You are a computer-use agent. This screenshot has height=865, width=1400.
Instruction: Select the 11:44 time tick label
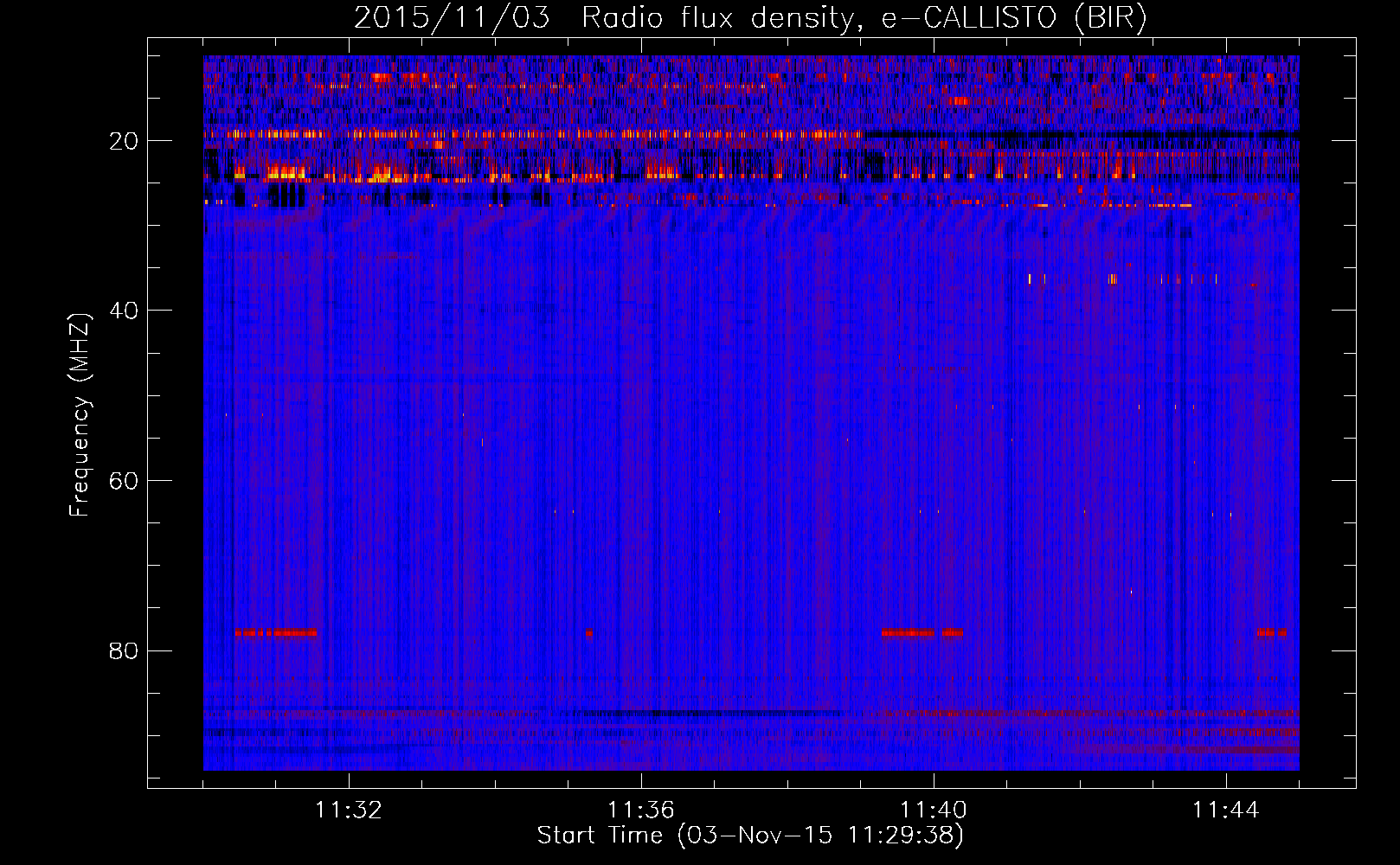click(1225, 811)
